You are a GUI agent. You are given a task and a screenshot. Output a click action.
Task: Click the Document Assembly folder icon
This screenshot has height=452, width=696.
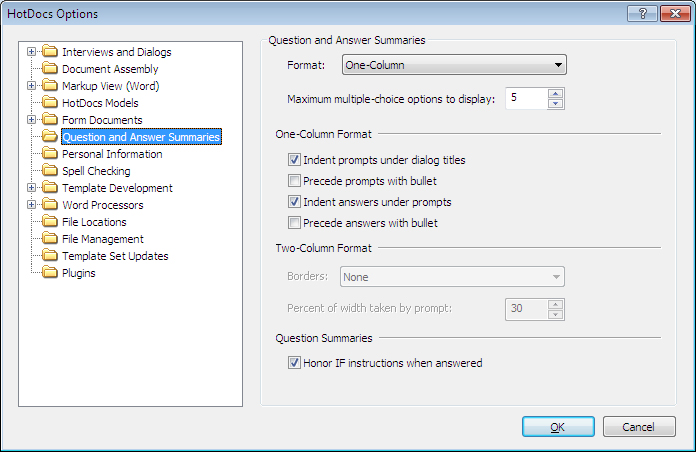tap(49, 69)
